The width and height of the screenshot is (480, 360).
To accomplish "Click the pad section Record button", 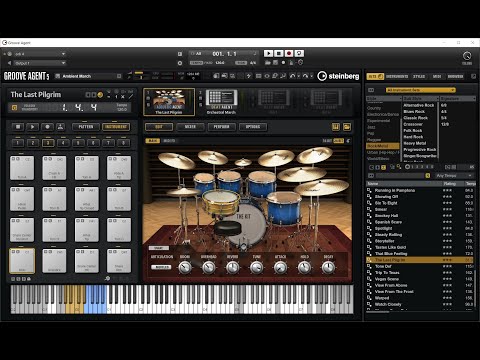I will (x=47, y=127).
